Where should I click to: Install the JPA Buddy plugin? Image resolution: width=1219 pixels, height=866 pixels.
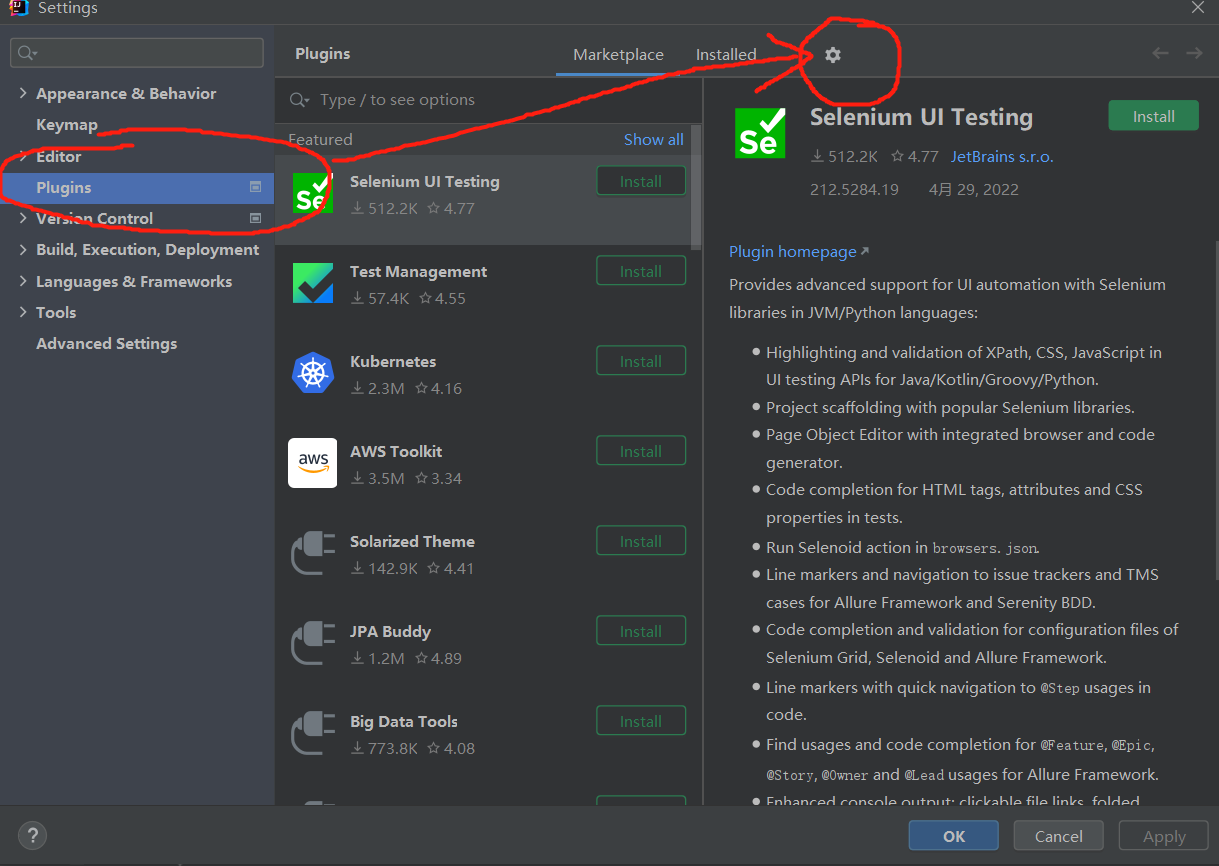click(x=641, y=631)
